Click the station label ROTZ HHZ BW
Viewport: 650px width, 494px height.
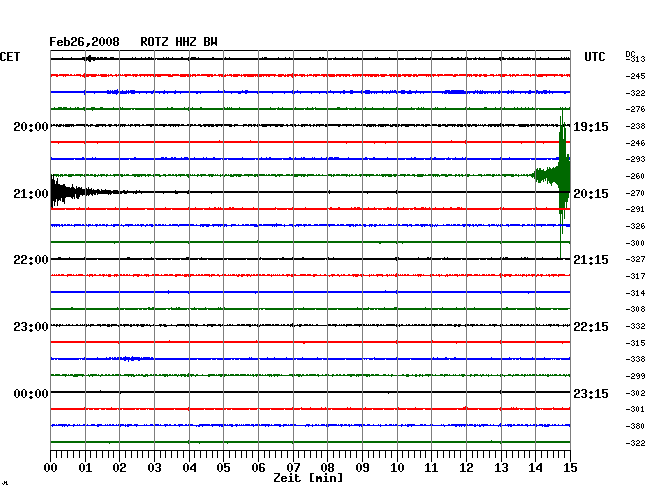179,42
